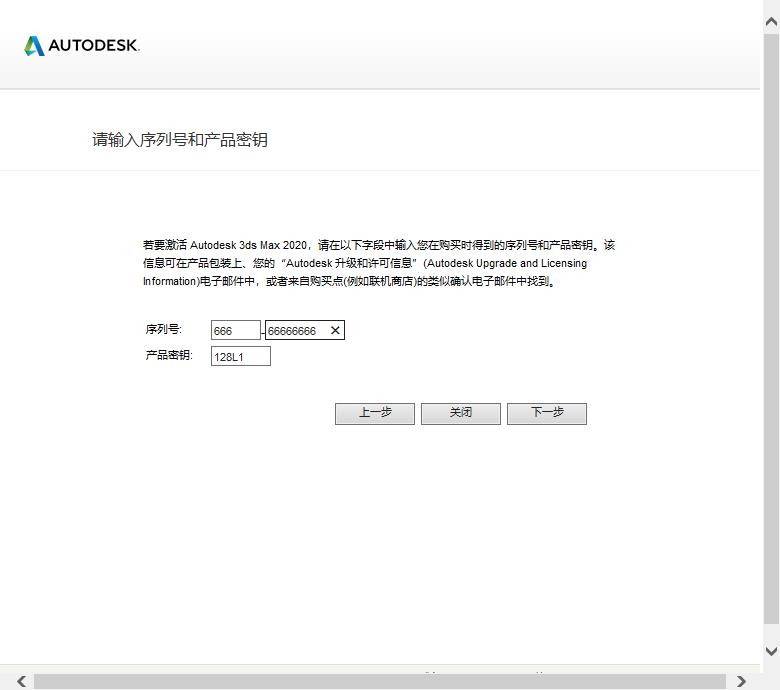Click vertical scrollbar down arrow
The width and height of the screenshot is (780, 690).
click(771, 651)
